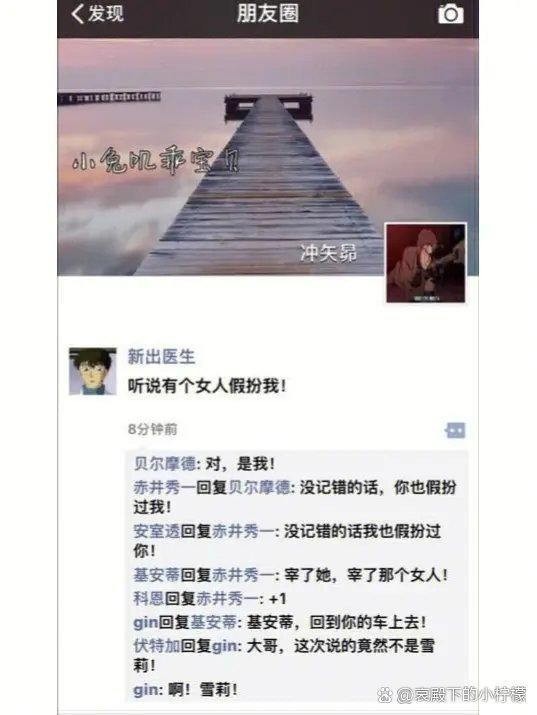Open 新出医生 username link
537x715 pixels.
tap(161, 357)
